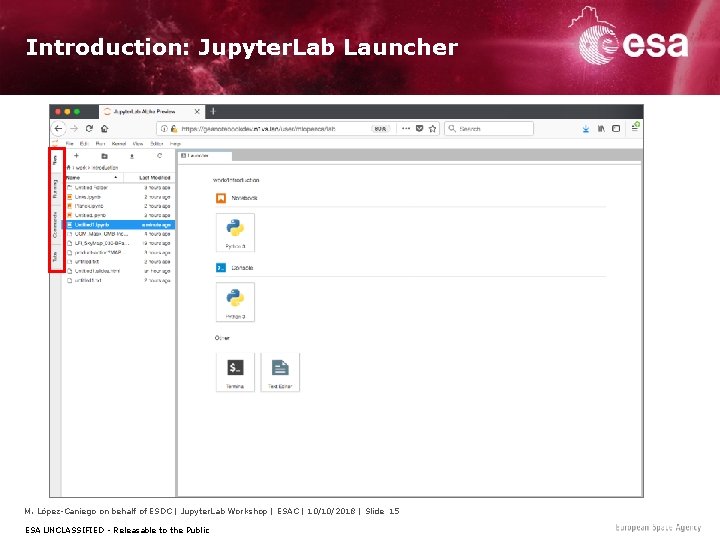The image size is (720, 540).
Task: Switch to the Files sidebar tab
Action: [x=55, y=160]
